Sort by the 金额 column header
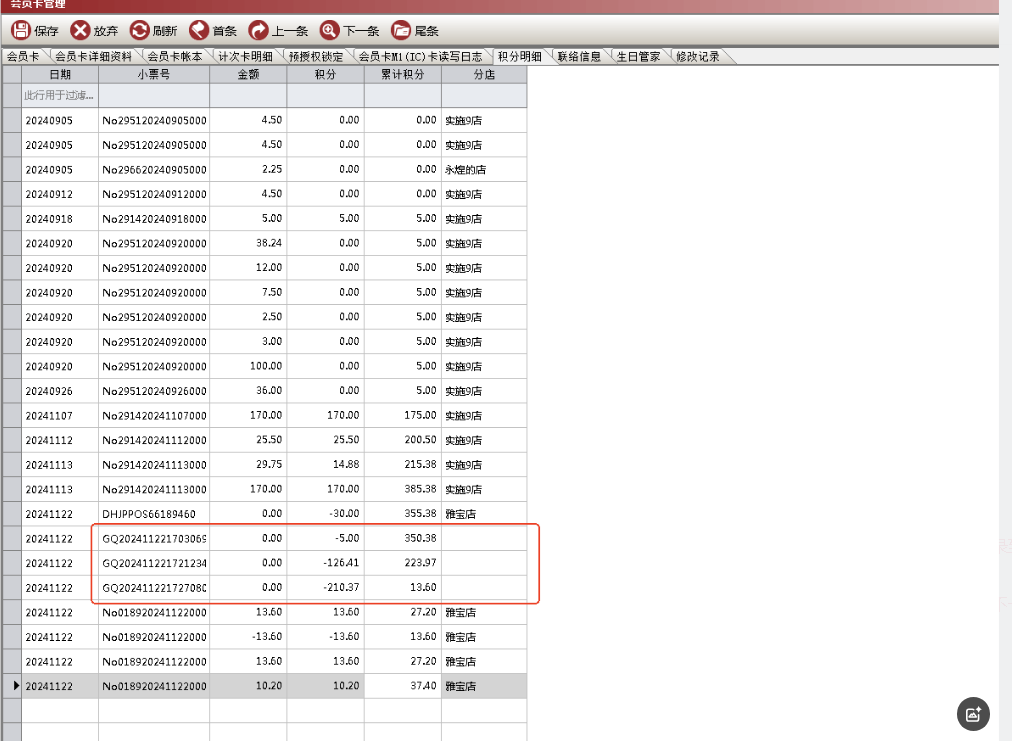This screenshot has width=1012, height=741. 248,75
